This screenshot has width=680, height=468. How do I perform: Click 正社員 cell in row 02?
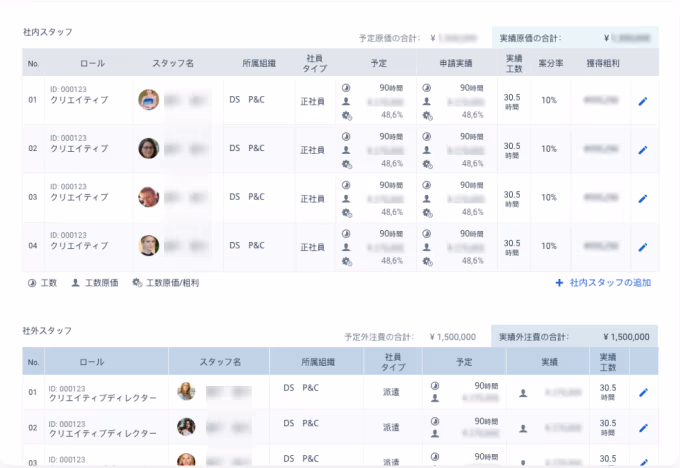click(313, 150)
